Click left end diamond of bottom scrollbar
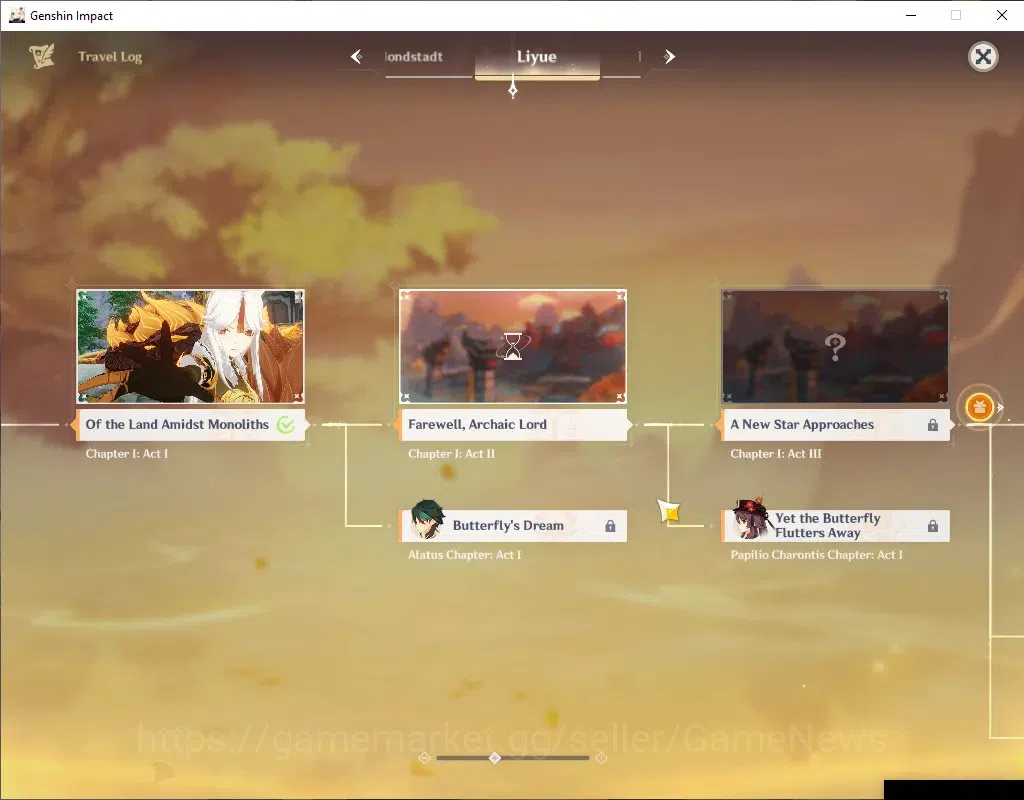 coord(424,758)
